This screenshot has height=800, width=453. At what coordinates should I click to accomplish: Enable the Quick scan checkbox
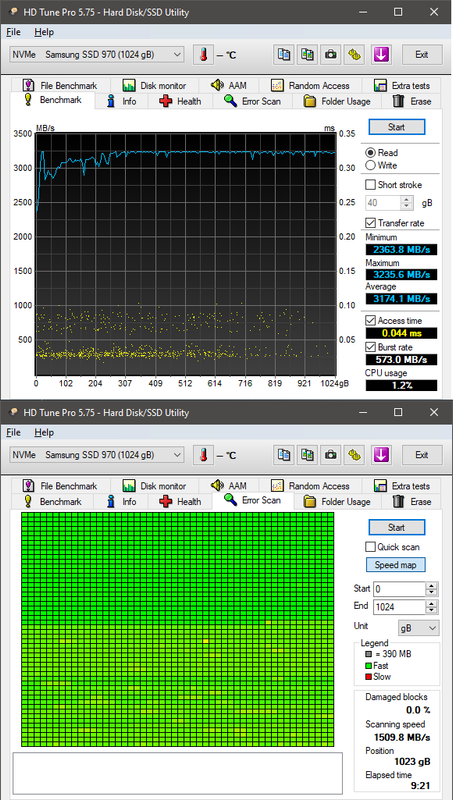point(370,547)
